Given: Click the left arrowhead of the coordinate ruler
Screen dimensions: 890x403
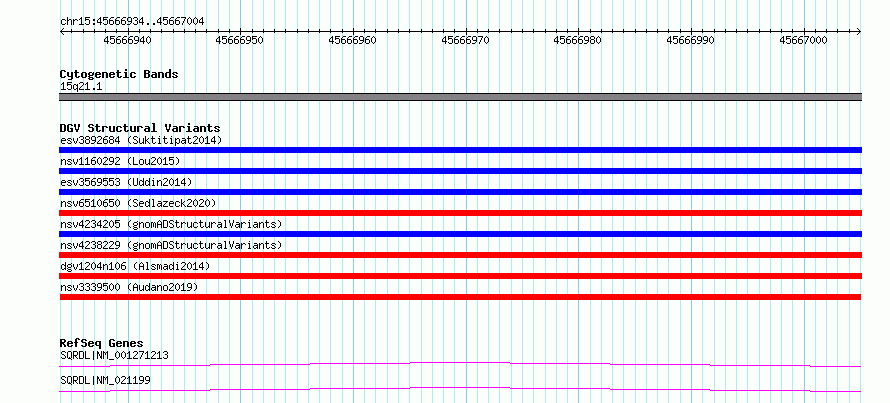Looking at the screenshot, I should tap(62, 32).
